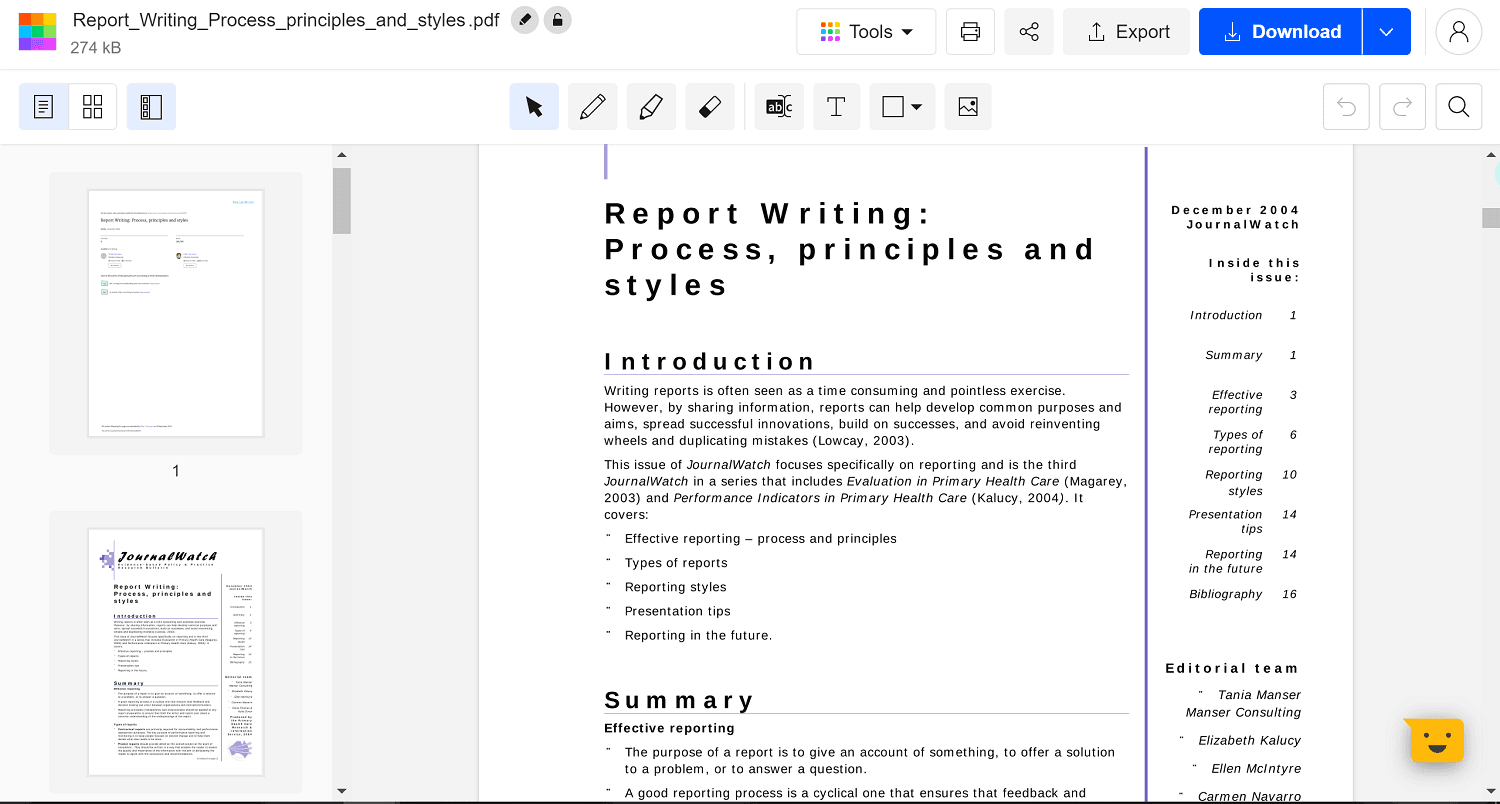Click 'December 2004 JournalWatch' text
Image resolution: width=1500 pixels, height=804 pixels.
[1236, 217]
